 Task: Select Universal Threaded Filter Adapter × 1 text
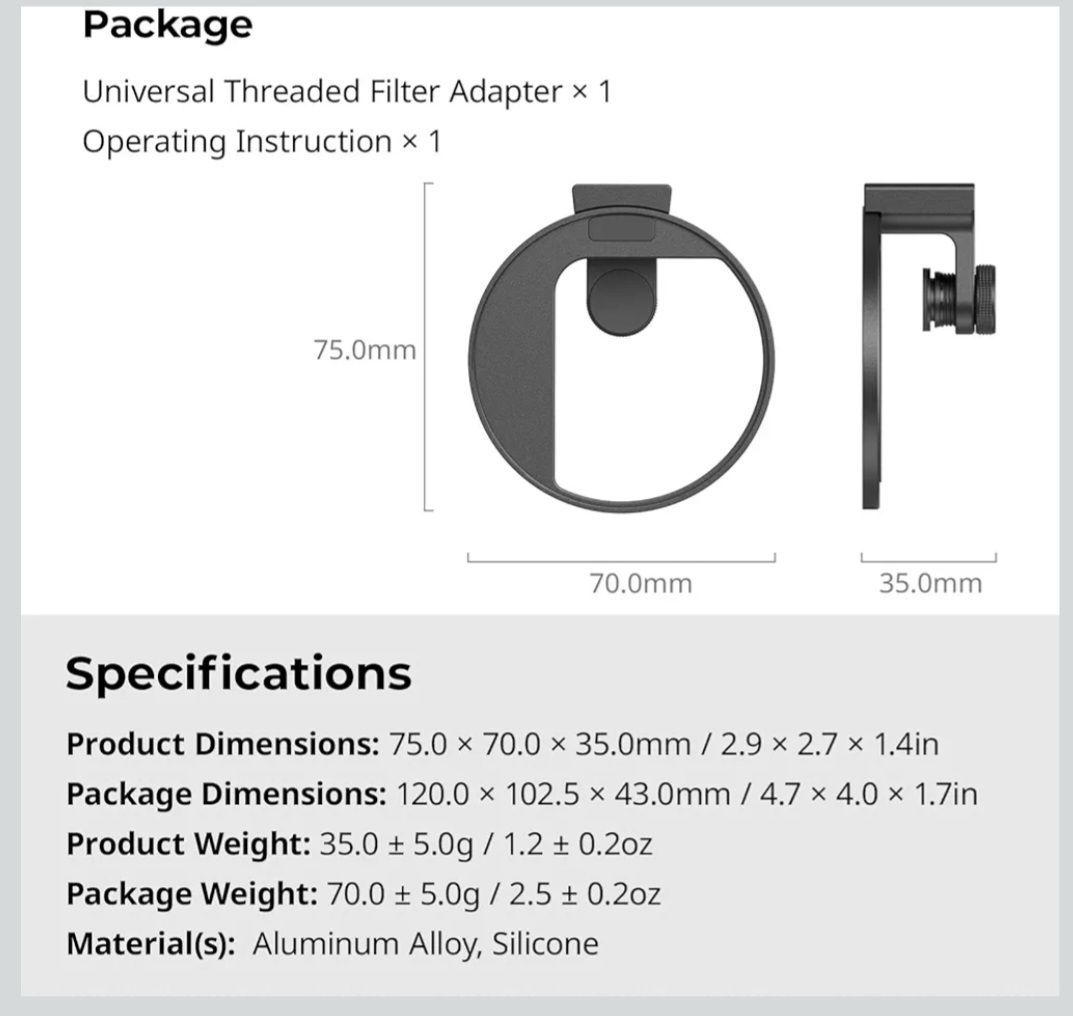click(x=347, y=92)
